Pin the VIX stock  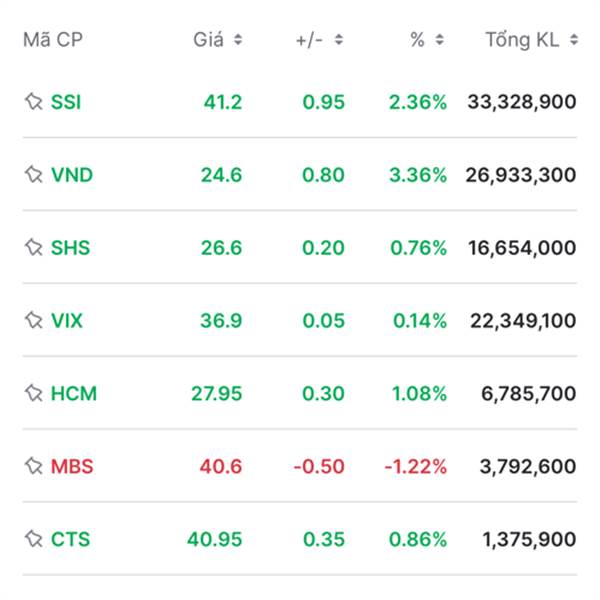(34, 320)
